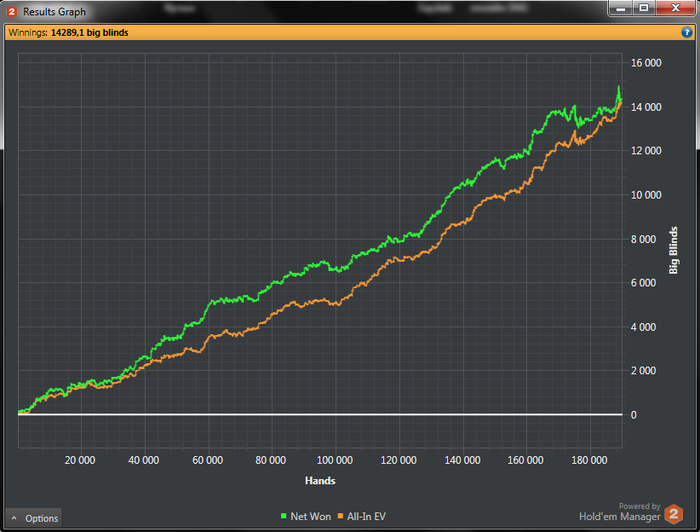Image resolution: width=700 pixels, height=532 pixels.
Task: Click the 0 y-axis label
Action: (x=633, y=415)
